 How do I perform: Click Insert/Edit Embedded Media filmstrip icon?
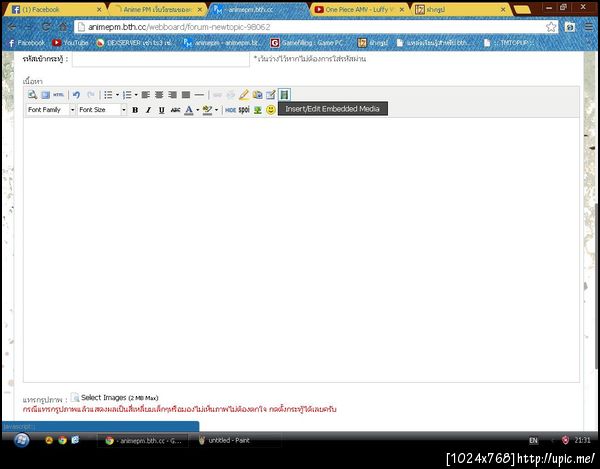coord(284,94)
